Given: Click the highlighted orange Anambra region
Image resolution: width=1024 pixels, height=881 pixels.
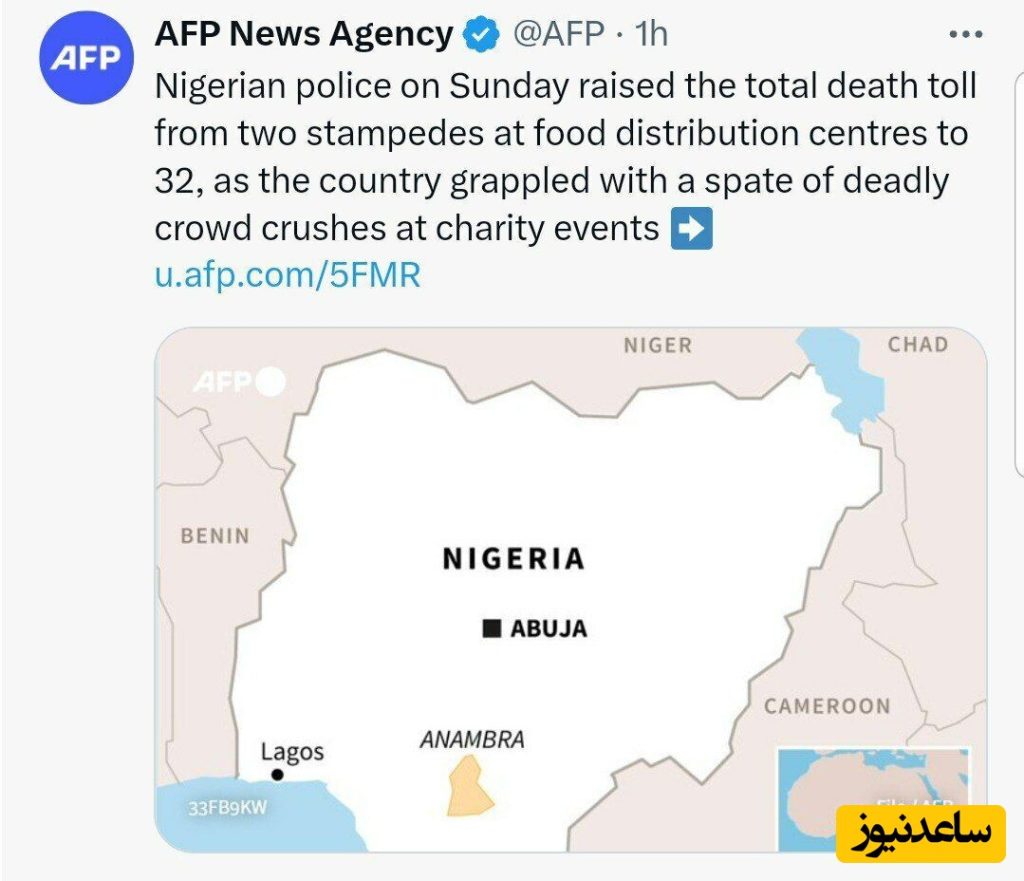Looking at the screenshot, I should pos(466,784).
